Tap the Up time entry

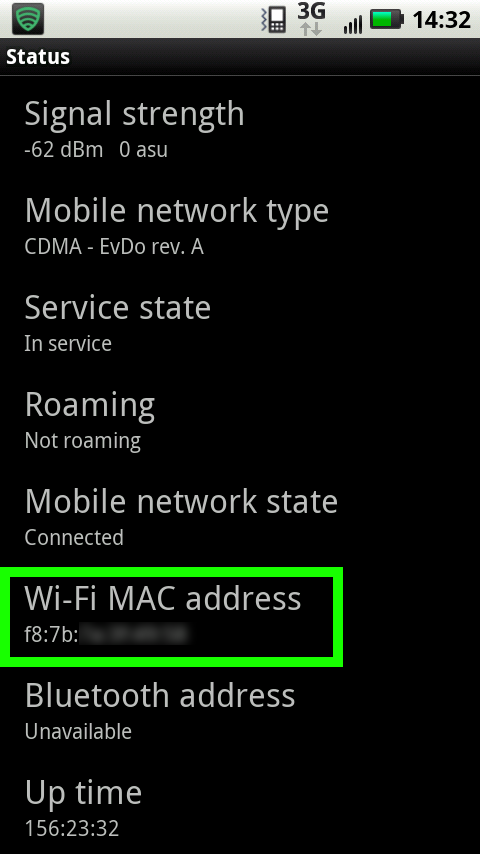click(240, 807)
